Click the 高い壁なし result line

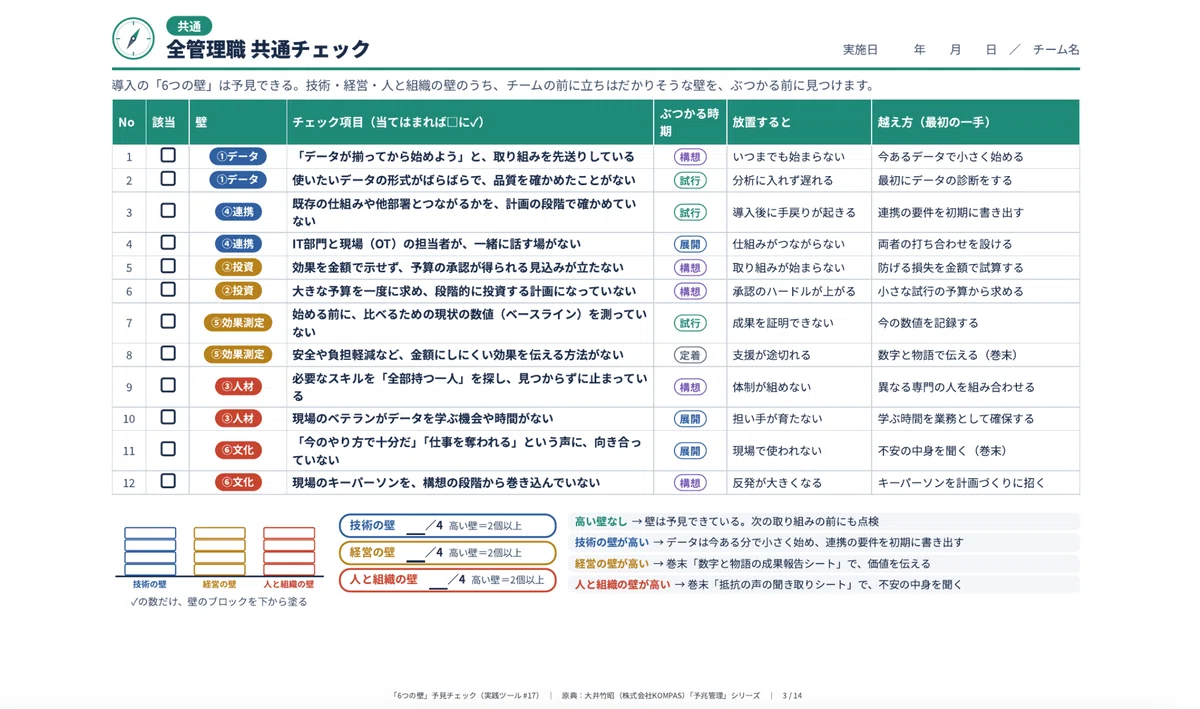(826, 522)
